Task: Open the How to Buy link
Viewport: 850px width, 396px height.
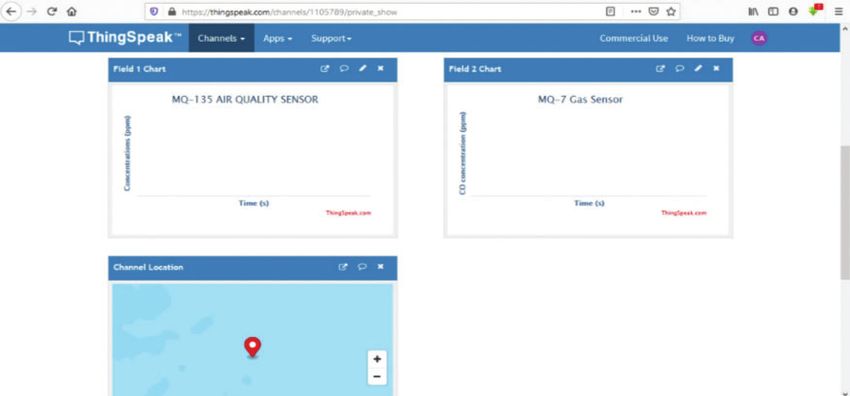Action: pos(710,38)
